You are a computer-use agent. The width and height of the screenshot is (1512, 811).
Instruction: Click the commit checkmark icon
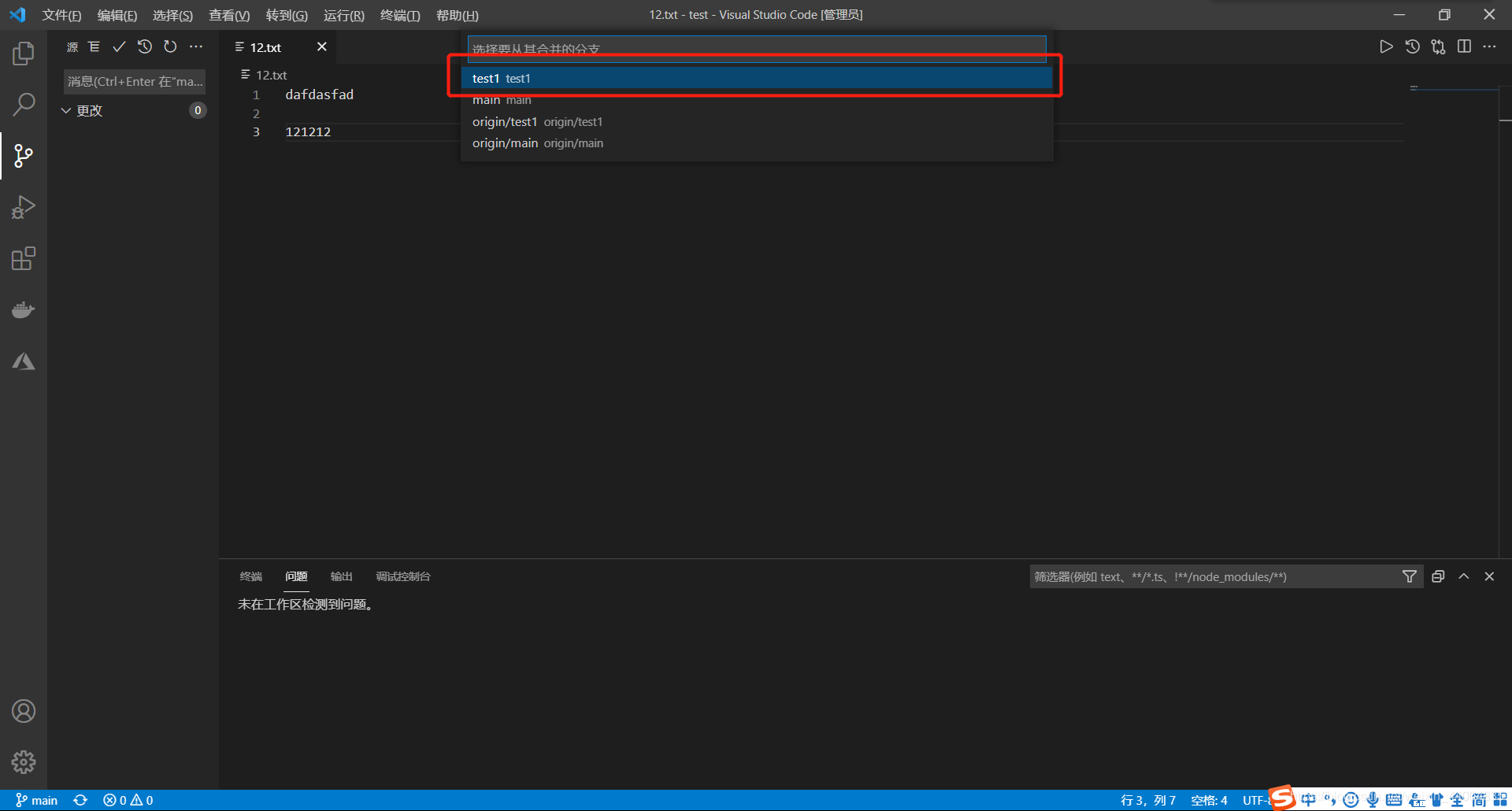click(119, 47)
